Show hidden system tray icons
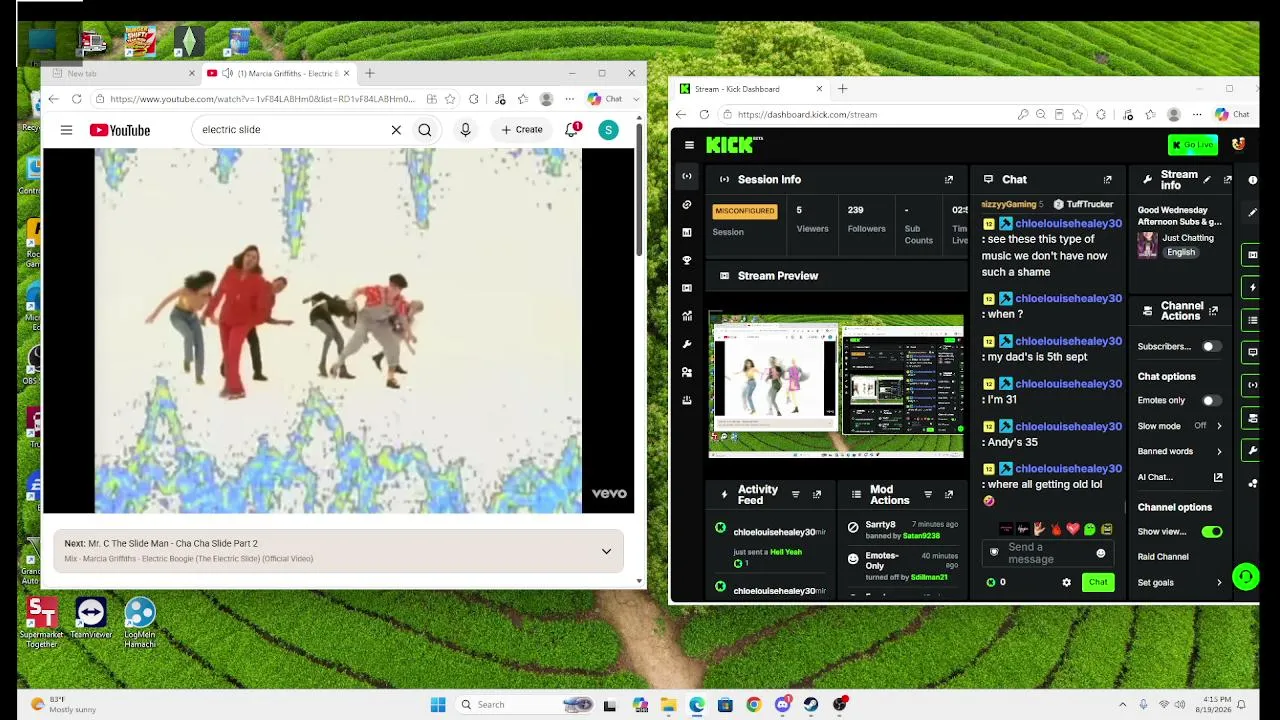Screen dimensions: 1280x720 click(1122, 705)
